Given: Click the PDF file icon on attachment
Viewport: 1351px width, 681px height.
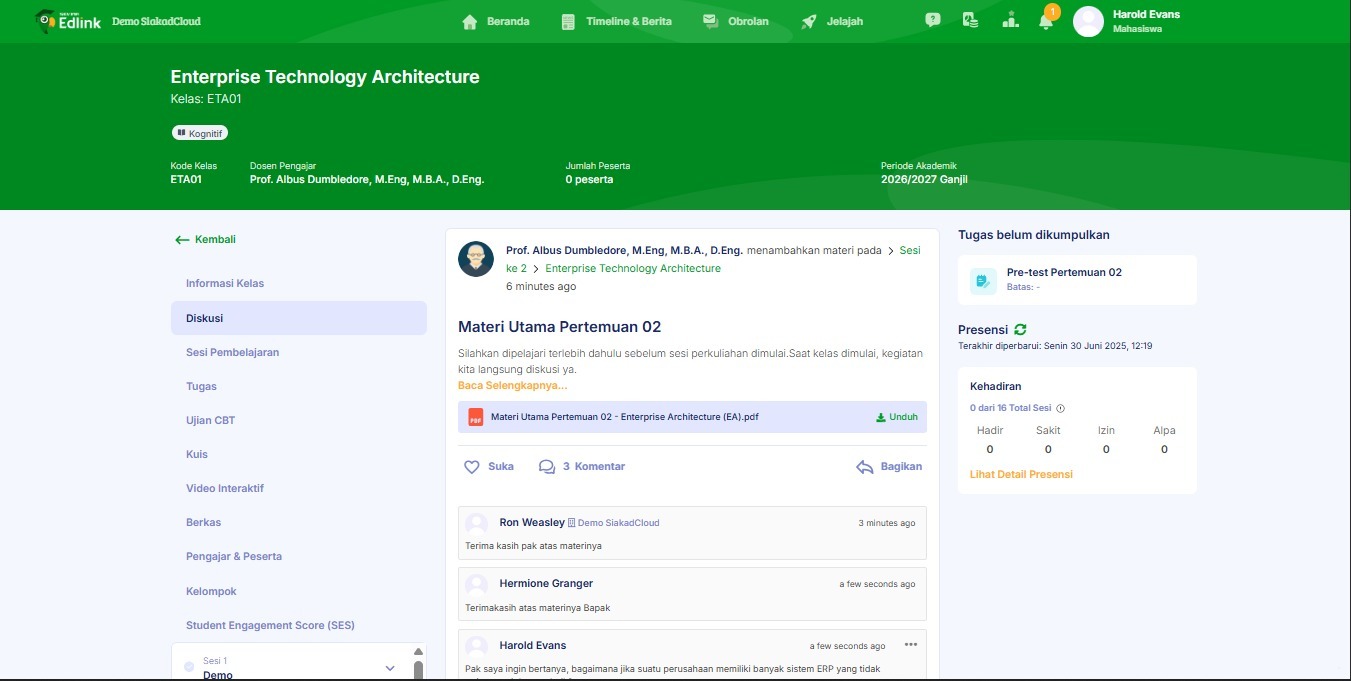Looking at the screenshot, I should click(x=475, y=417).
